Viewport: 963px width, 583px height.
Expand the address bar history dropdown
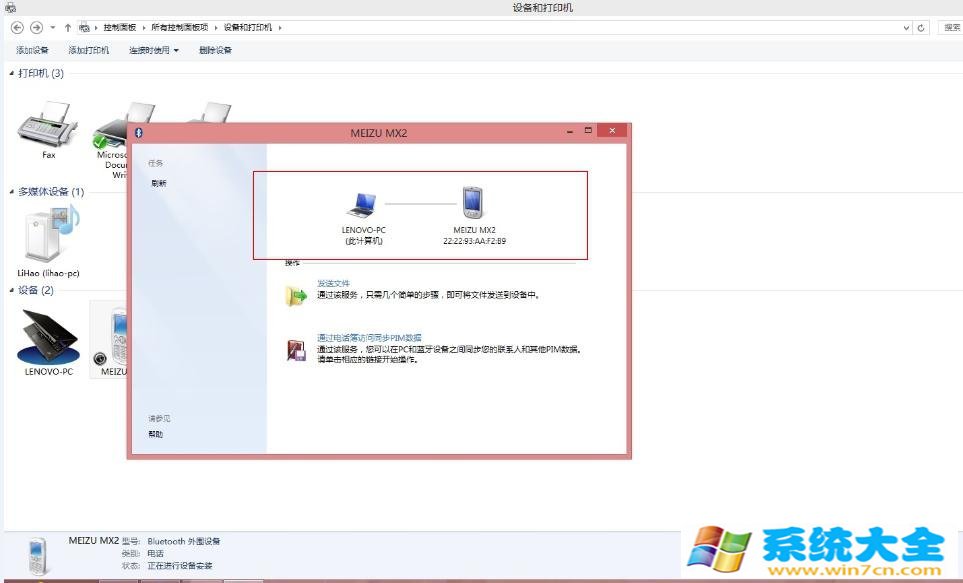pyautogui.click(x=906, y=28)
